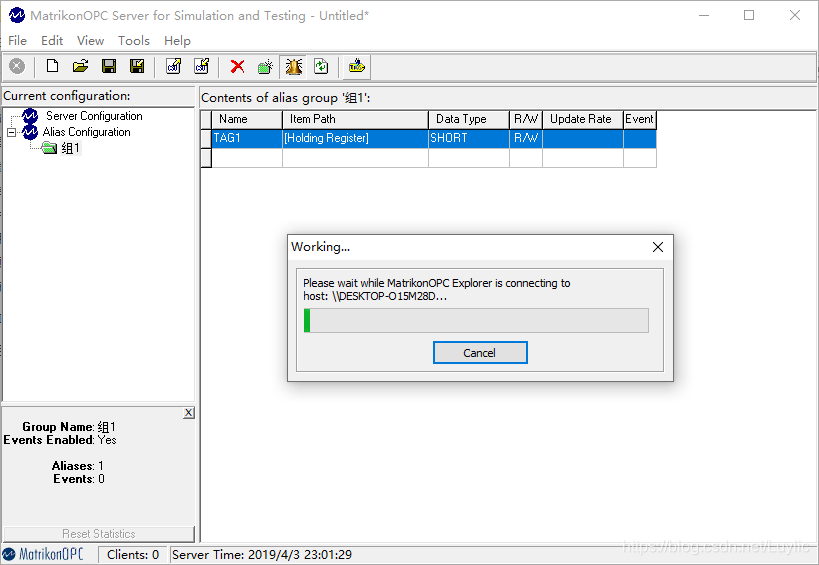Image resolution: width=819 pixels, height=565 pixels.
Task: Toggle the bell events icon
Action: pos(294,66)
